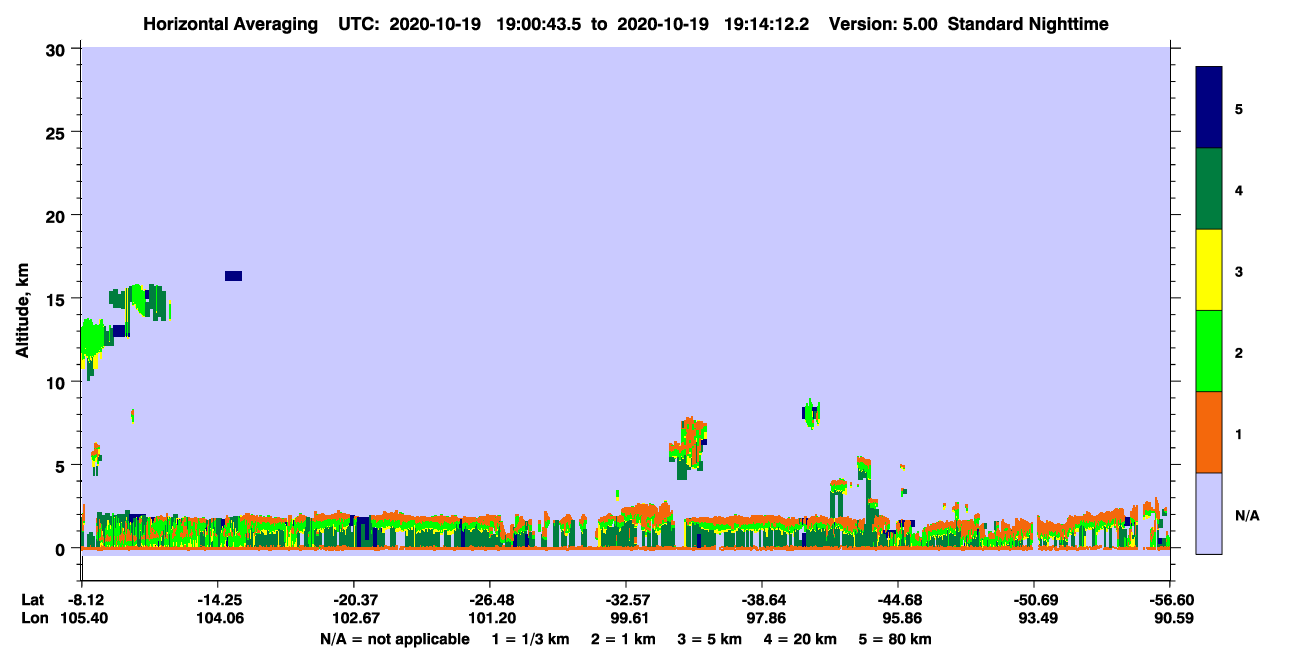Click the 'N/A = not applicable' legend note

[394, 639]
